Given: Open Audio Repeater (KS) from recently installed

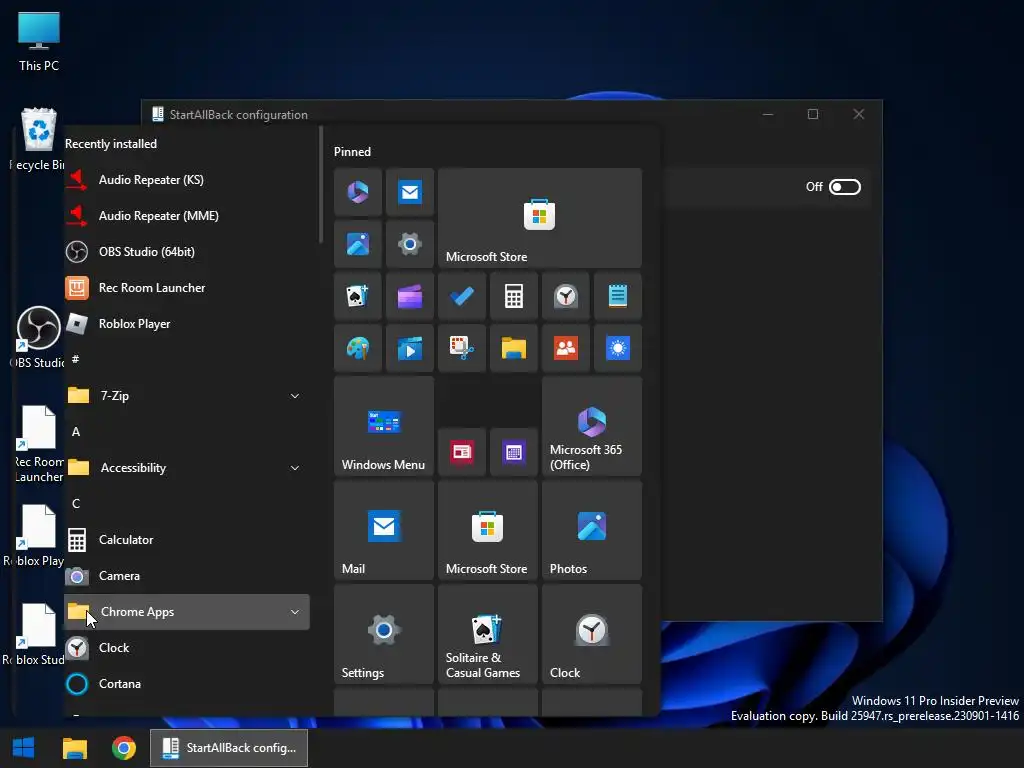Looking at the screenshot, I should click(186, 180).
